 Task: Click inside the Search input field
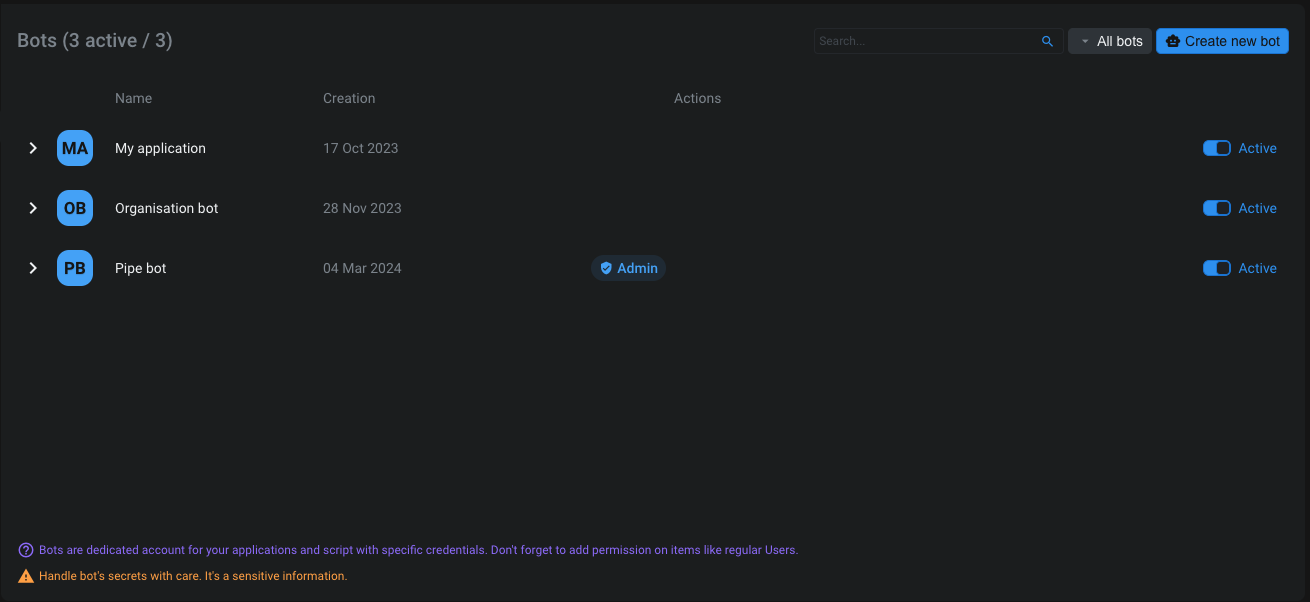click(x=925, y=41)
